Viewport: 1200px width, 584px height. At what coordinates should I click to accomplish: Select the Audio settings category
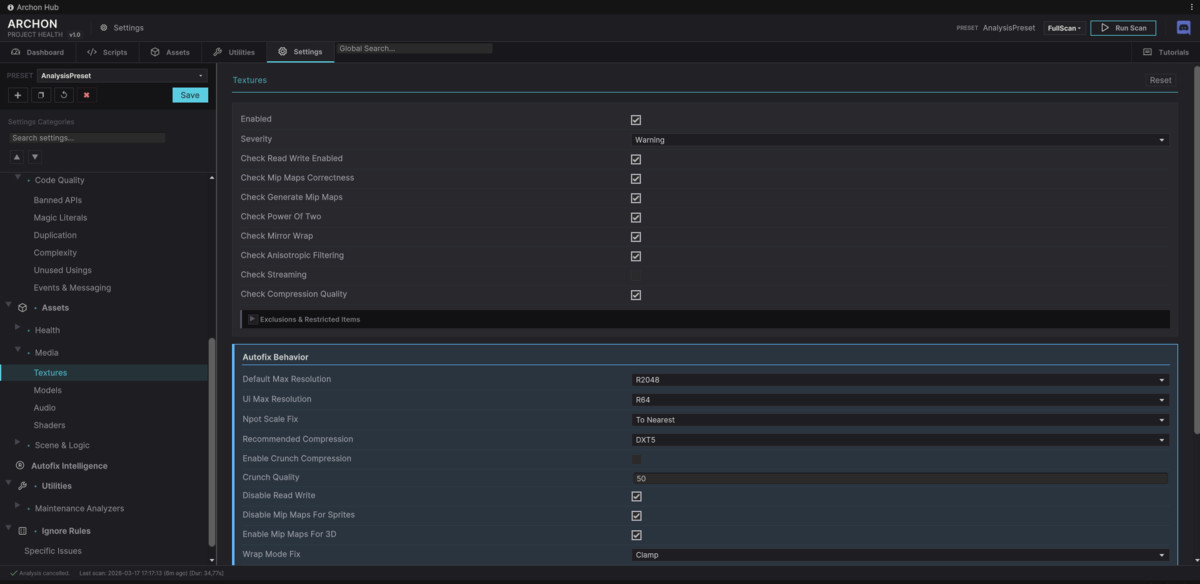tap(44, 408)
